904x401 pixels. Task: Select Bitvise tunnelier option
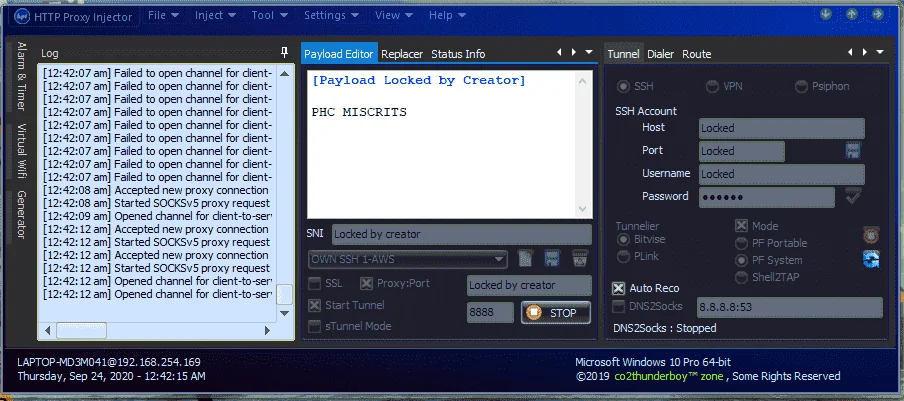click(x=623, y=239)
